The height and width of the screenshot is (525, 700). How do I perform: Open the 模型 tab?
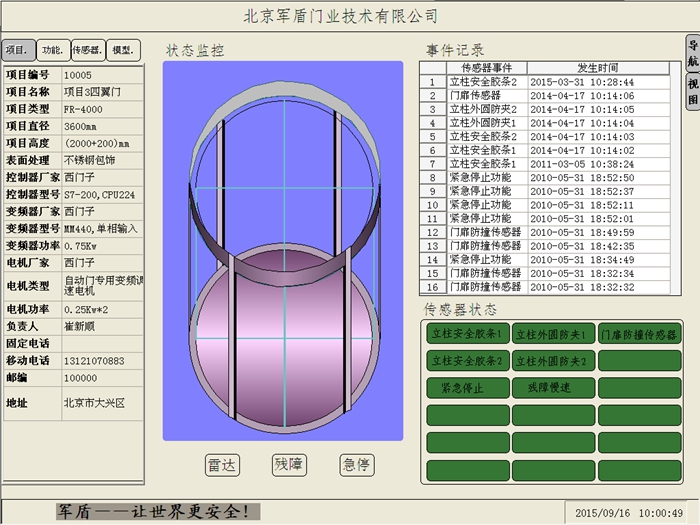tap(121, 50)
